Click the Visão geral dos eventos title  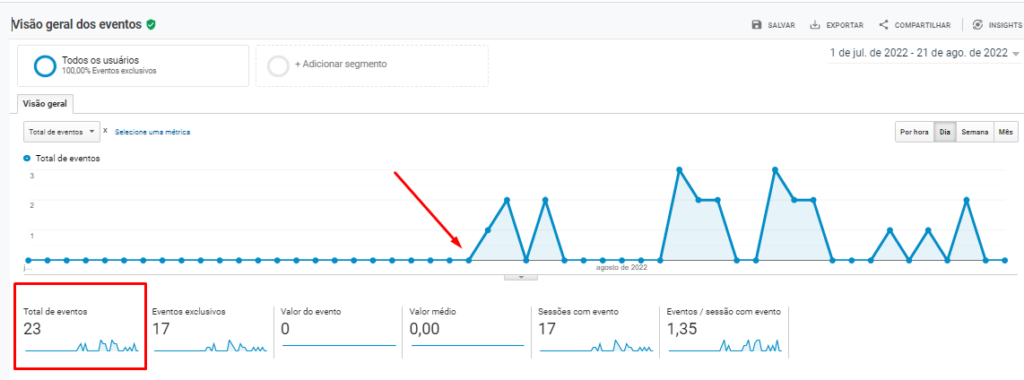76,25
